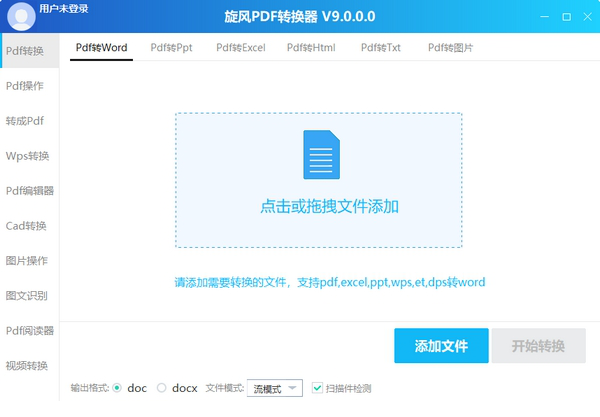This screenshot has height=417, width=600.
Task: Switch to 视频转换 sidebar section
Action: click(29, 366)
